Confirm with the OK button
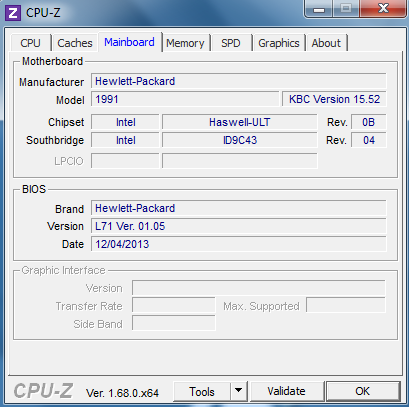The height and width of the screenshot is (407, 409). tap(363, 391)
